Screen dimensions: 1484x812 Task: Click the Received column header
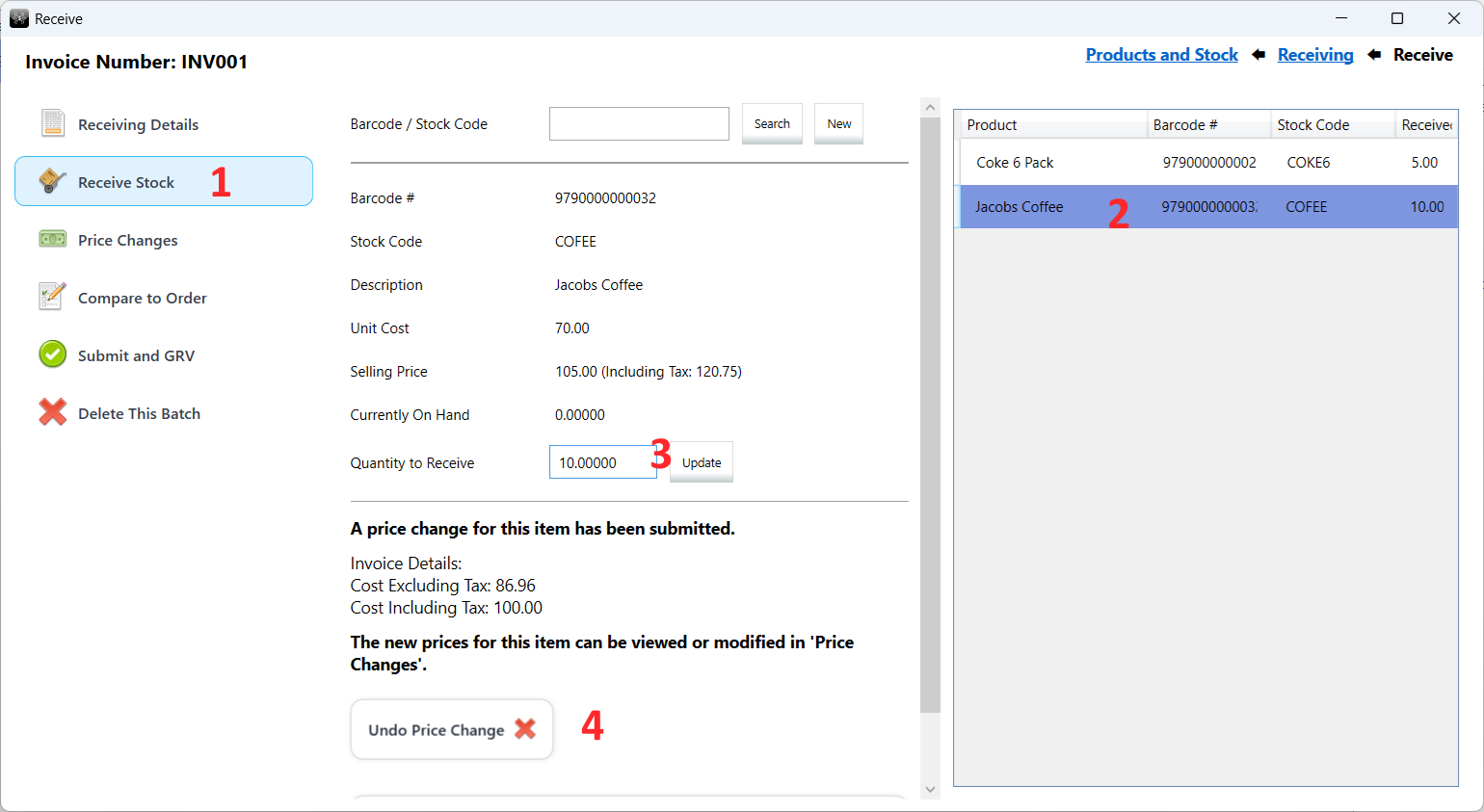point(1426,125)
